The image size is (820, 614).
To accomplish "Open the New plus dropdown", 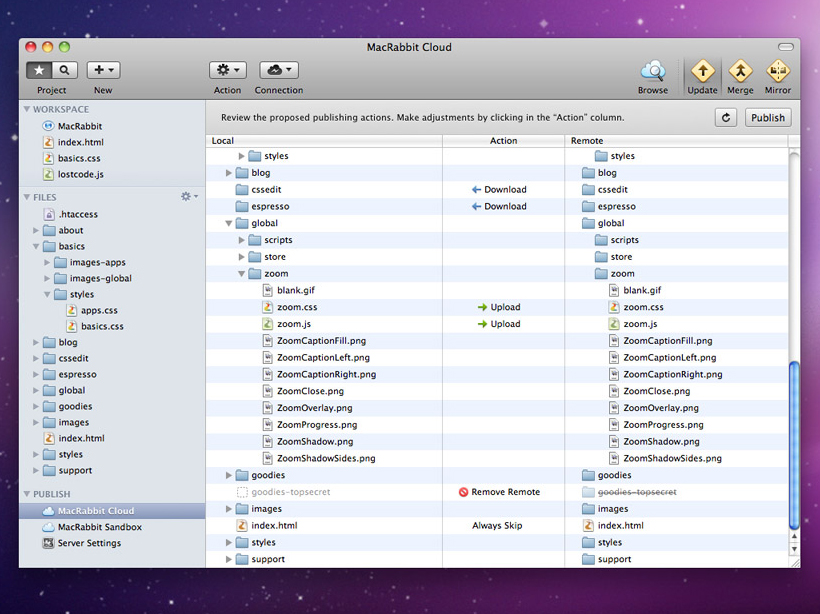I will coord(104,70).
